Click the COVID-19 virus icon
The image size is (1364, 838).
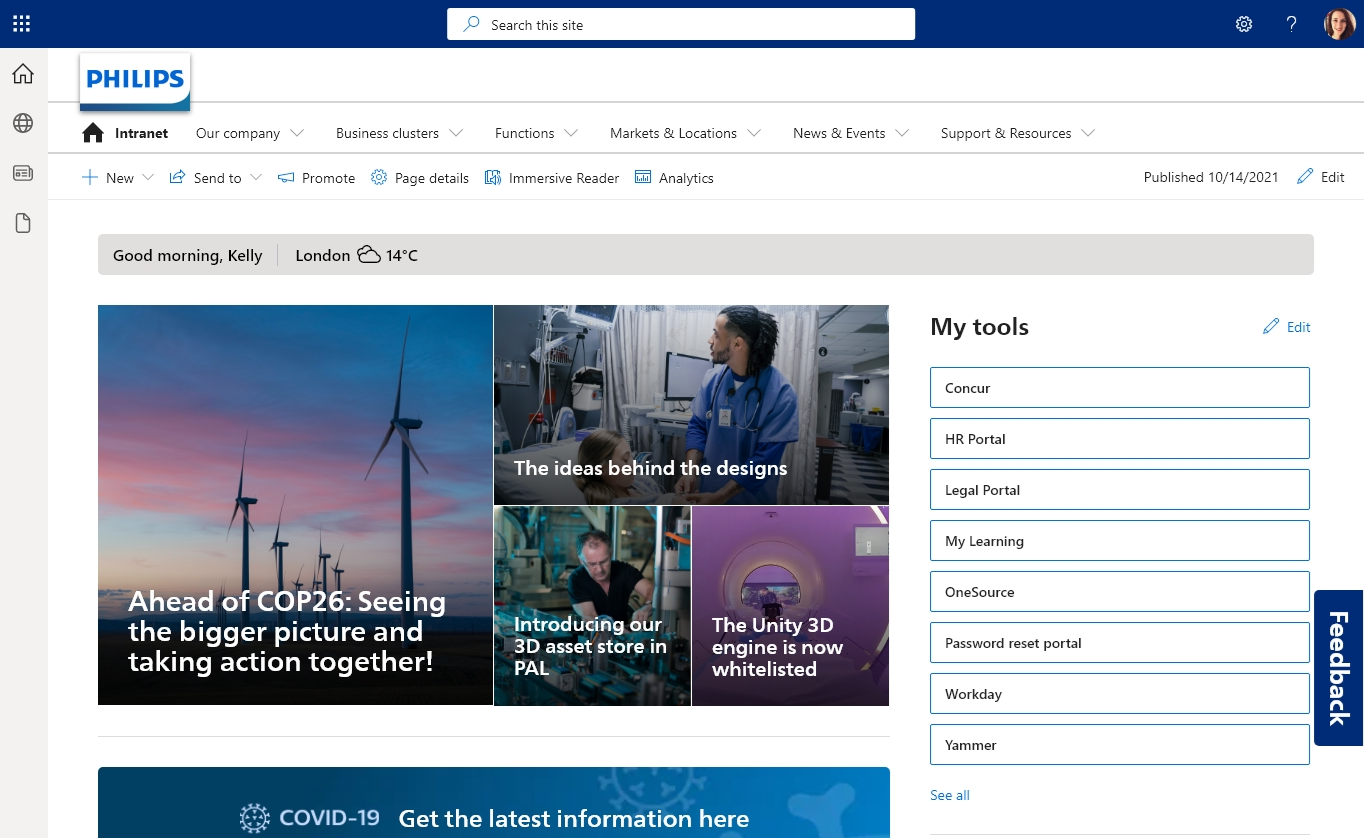tap(255, 819)
